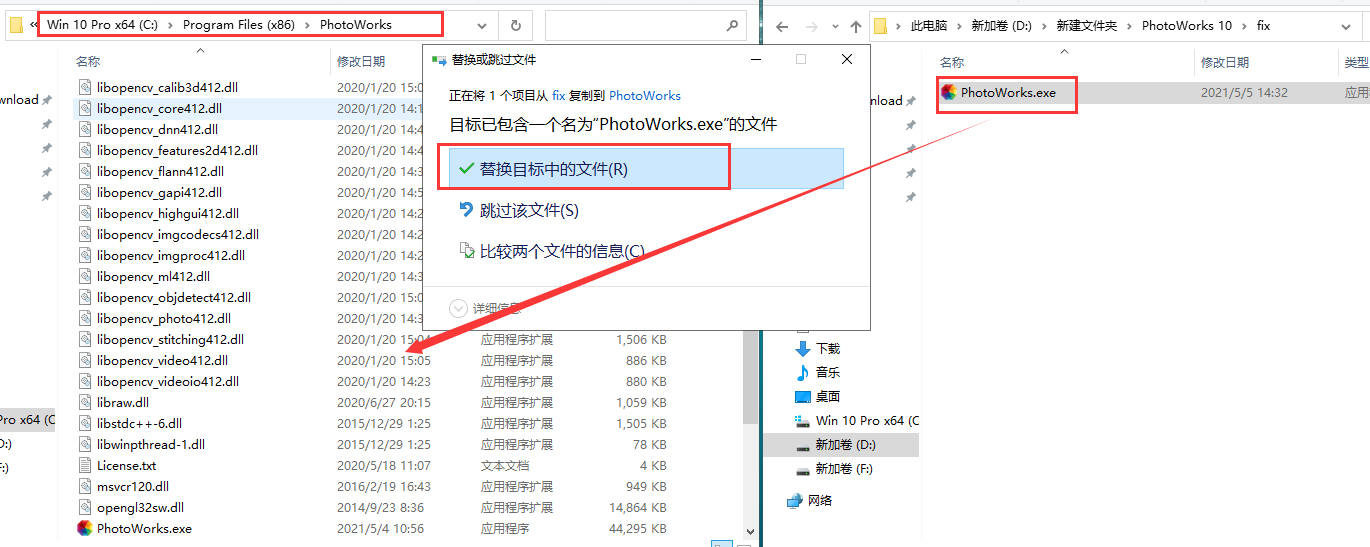Go up one level in right window
This screenshot has width=1370, height=547.
[856, 26]
